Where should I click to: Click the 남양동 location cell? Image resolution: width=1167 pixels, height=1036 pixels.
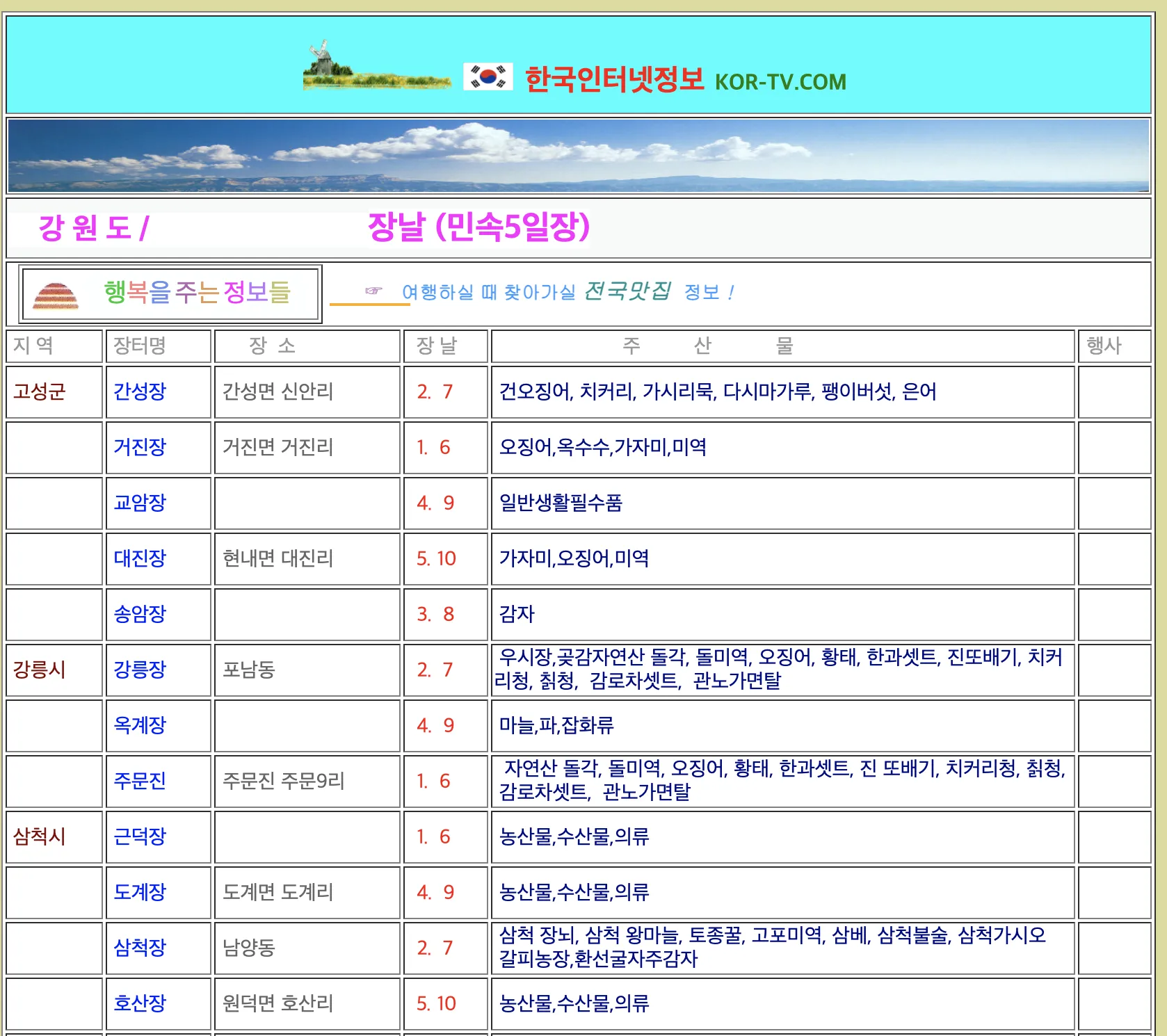[307, 948]
